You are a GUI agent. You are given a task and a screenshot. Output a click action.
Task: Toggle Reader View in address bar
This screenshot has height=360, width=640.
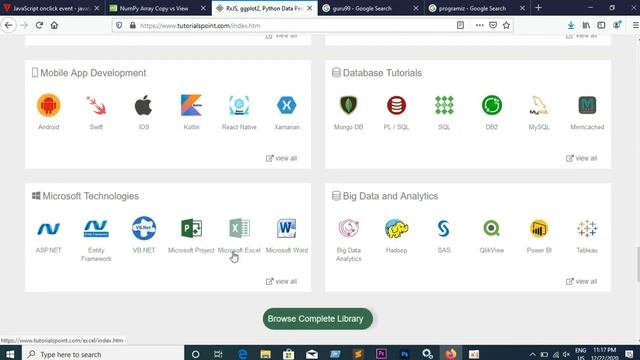click(460, 25)
